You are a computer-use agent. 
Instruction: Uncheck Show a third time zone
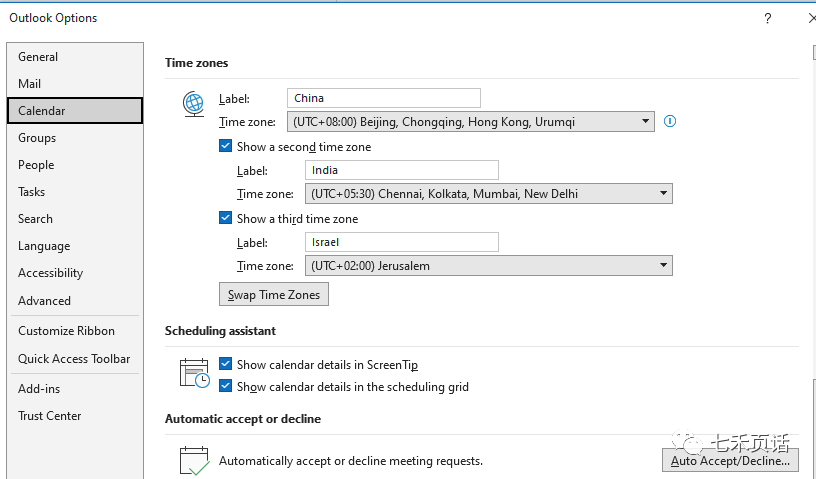click(225, 218)
